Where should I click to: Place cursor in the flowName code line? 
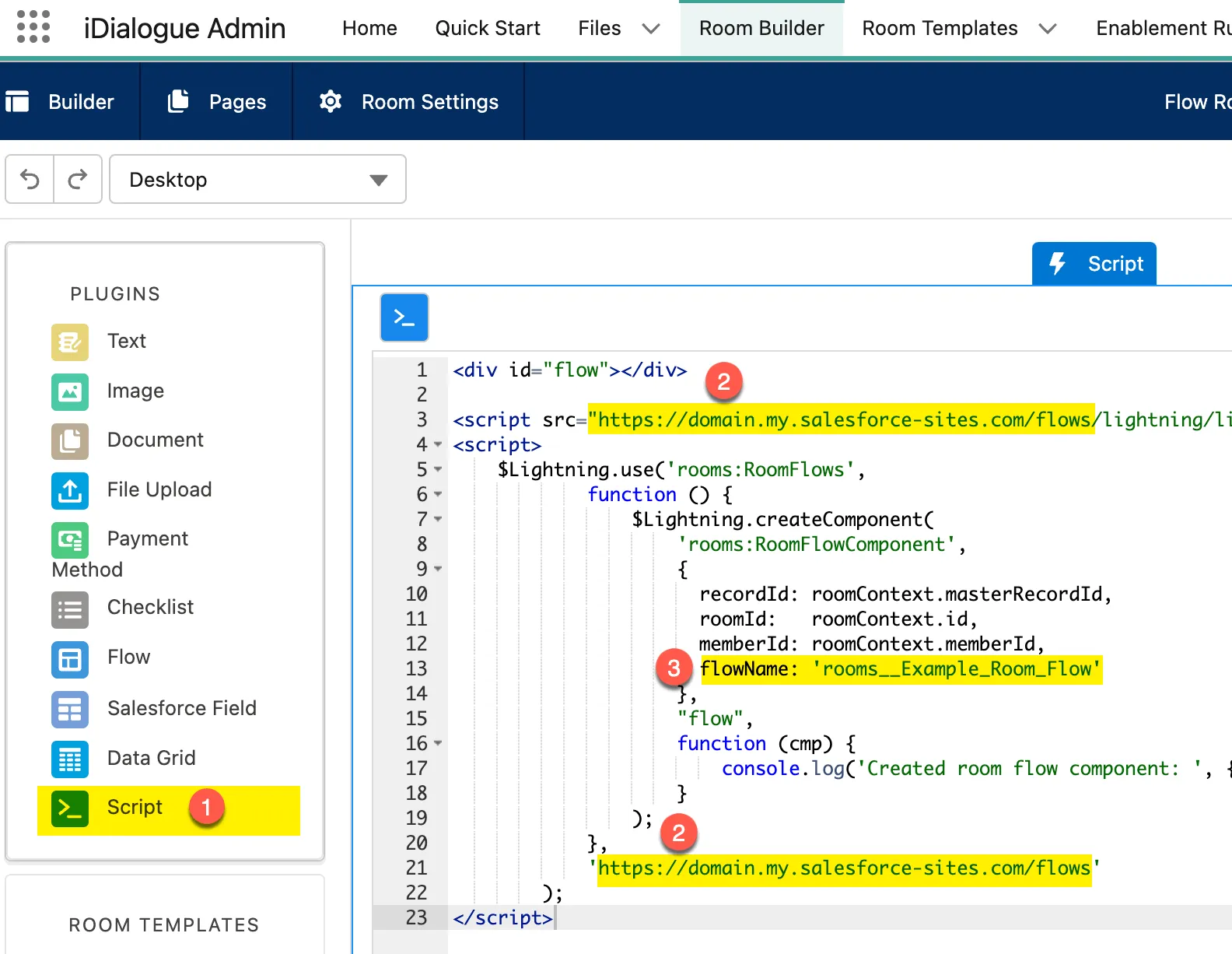click(x=901, y=669)
